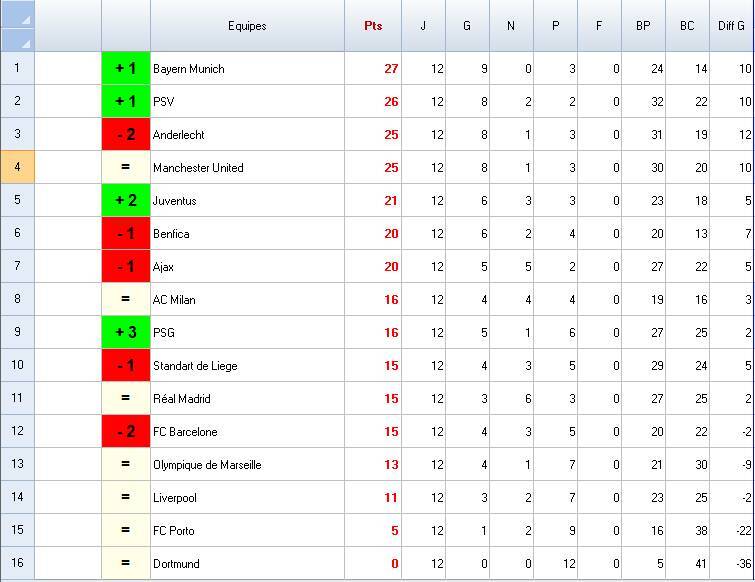The image size is (755, 582).
Task: Click row header number 16
Action: (x=17, y=563)
